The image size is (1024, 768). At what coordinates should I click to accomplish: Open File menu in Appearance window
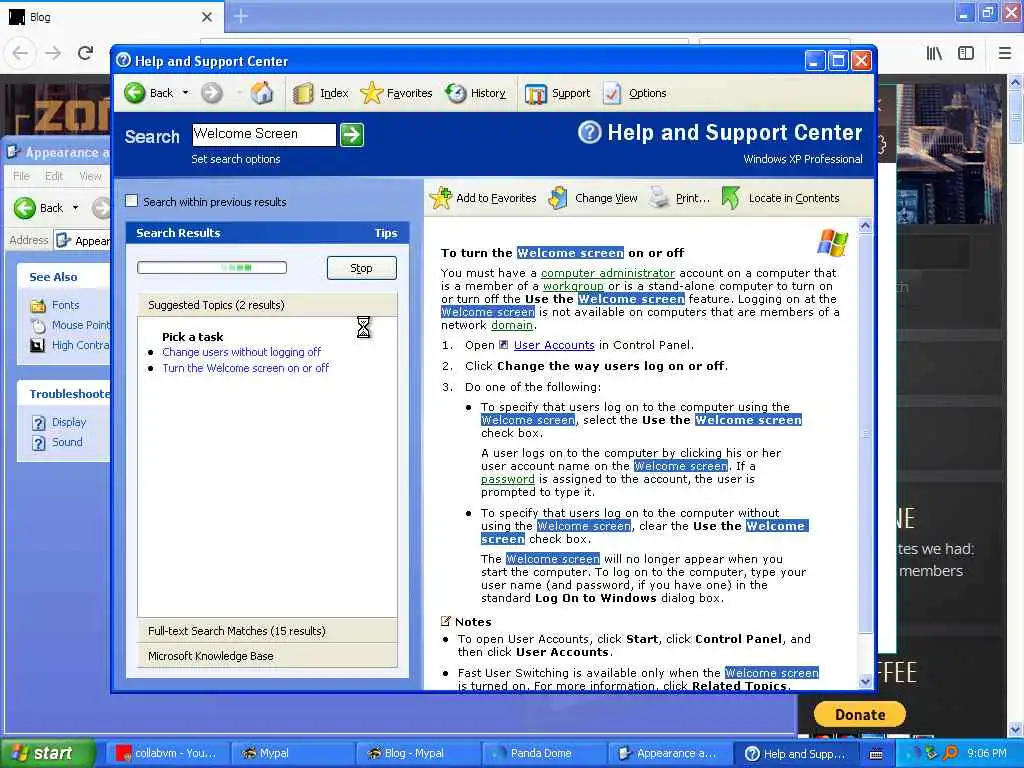pos(21,176)
